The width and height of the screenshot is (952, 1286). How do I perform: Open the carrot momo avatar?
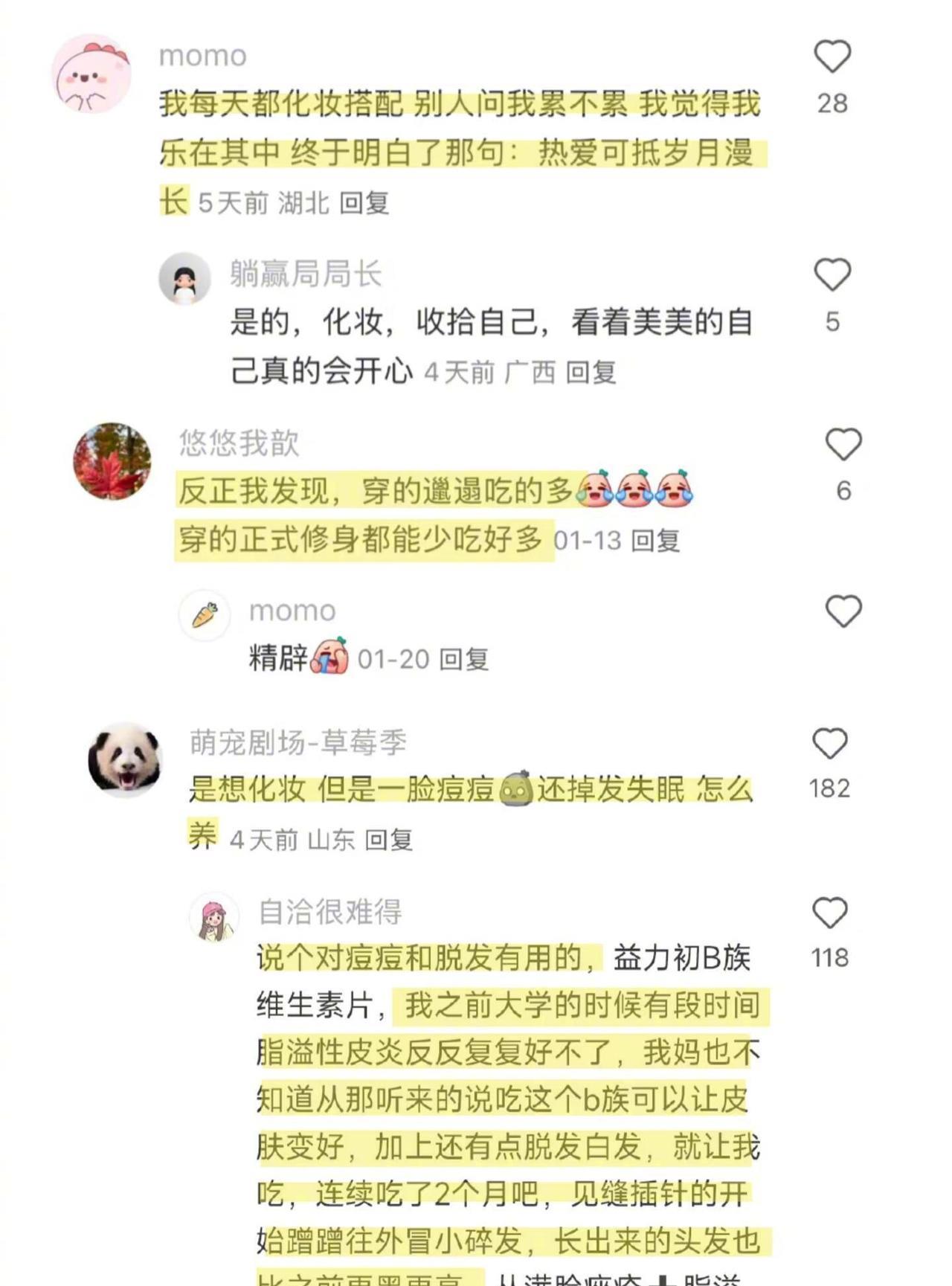click(205, 615)
